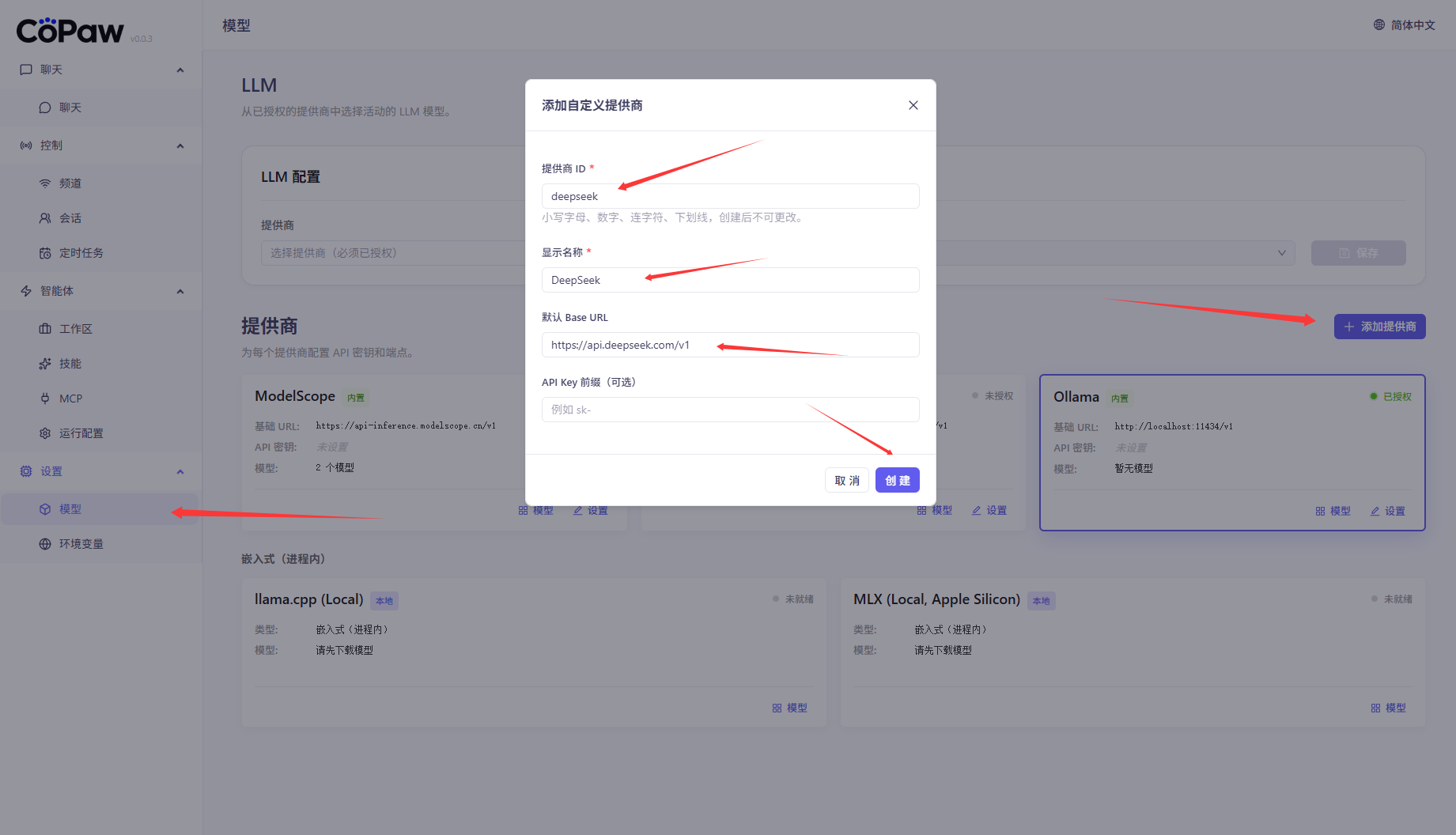Open 环境变量 environment variables page
Viewport: 1456px width, 835px height.
point(81,544)
